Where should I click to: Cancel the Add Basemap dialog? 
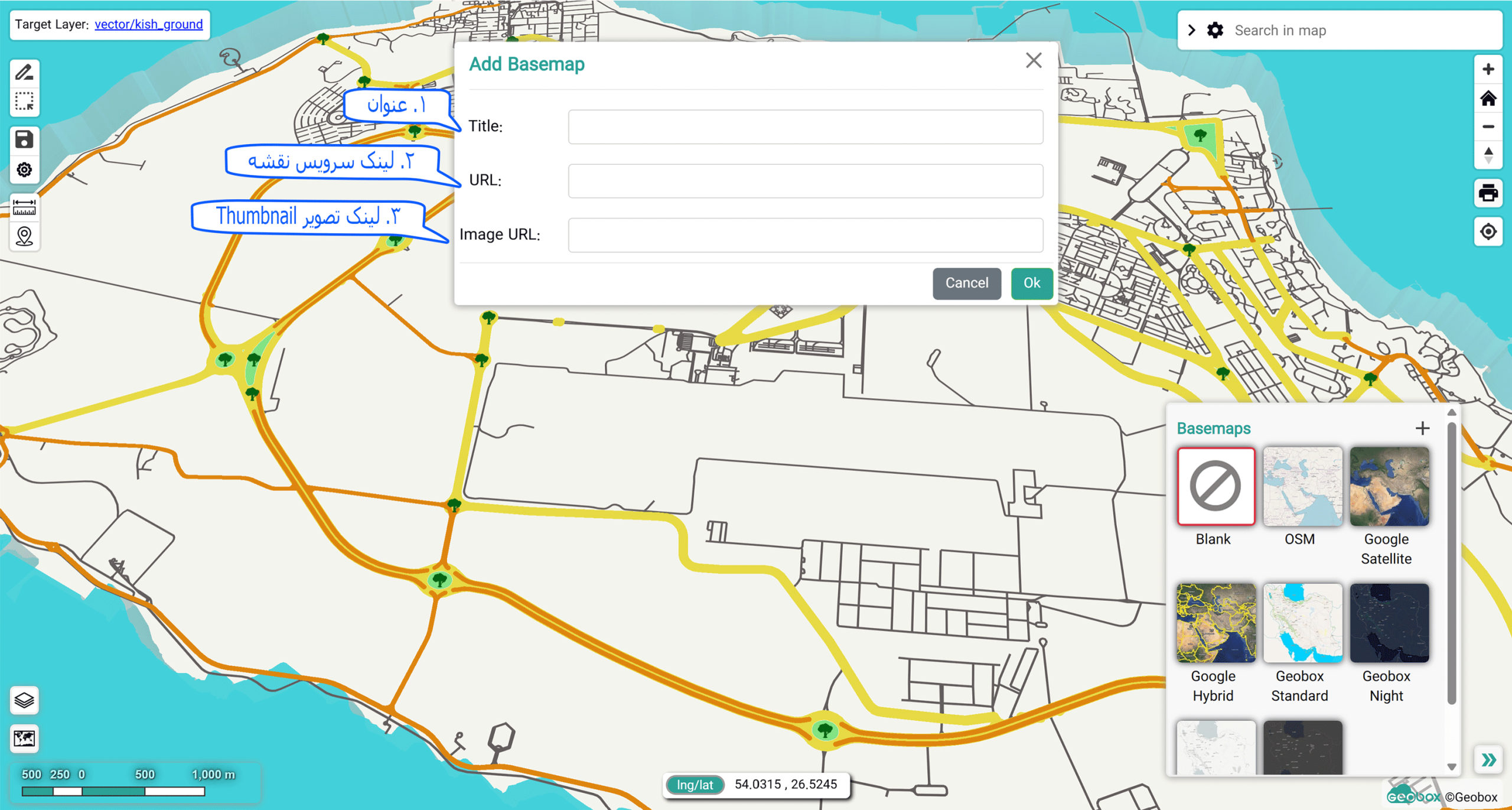[x=967, y=283]
